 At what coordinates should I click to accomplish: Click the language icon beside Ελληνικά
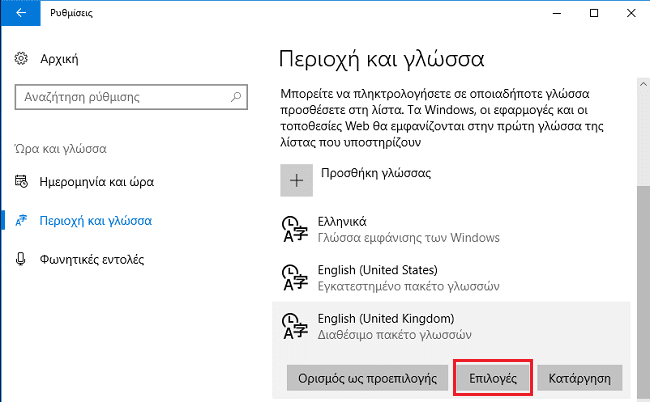295,229
